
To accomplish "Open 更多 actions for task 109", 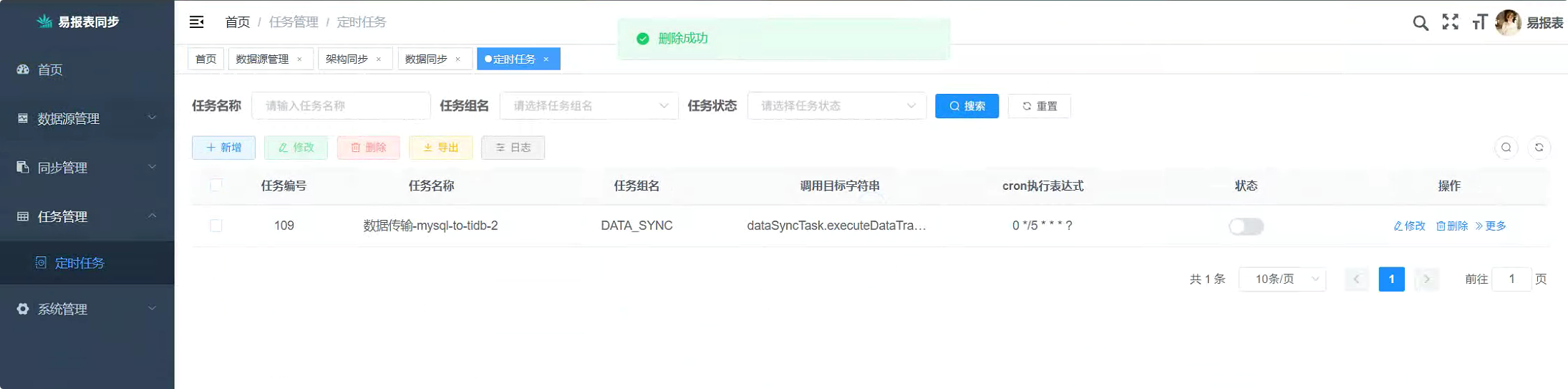I will (1491, 226).
